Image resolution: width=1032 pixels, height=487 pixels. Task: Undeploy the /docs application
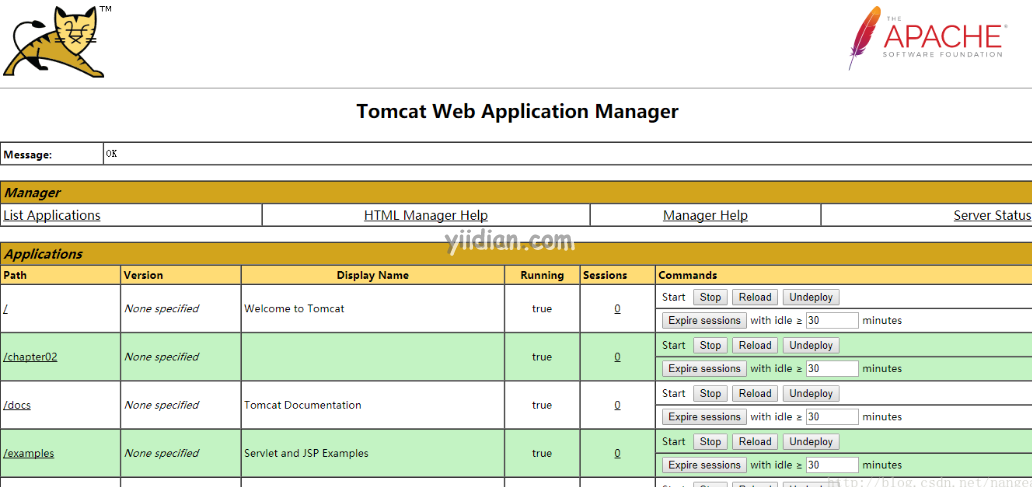coord(811,394)
